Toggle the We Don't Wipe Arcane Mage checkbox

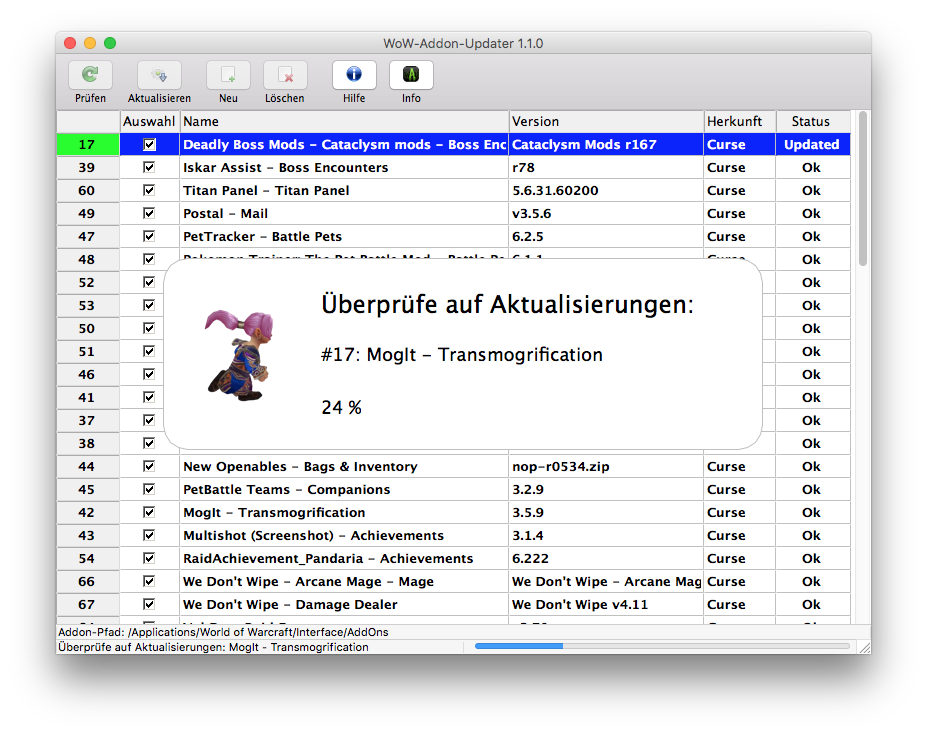click(x=149, y=582)
